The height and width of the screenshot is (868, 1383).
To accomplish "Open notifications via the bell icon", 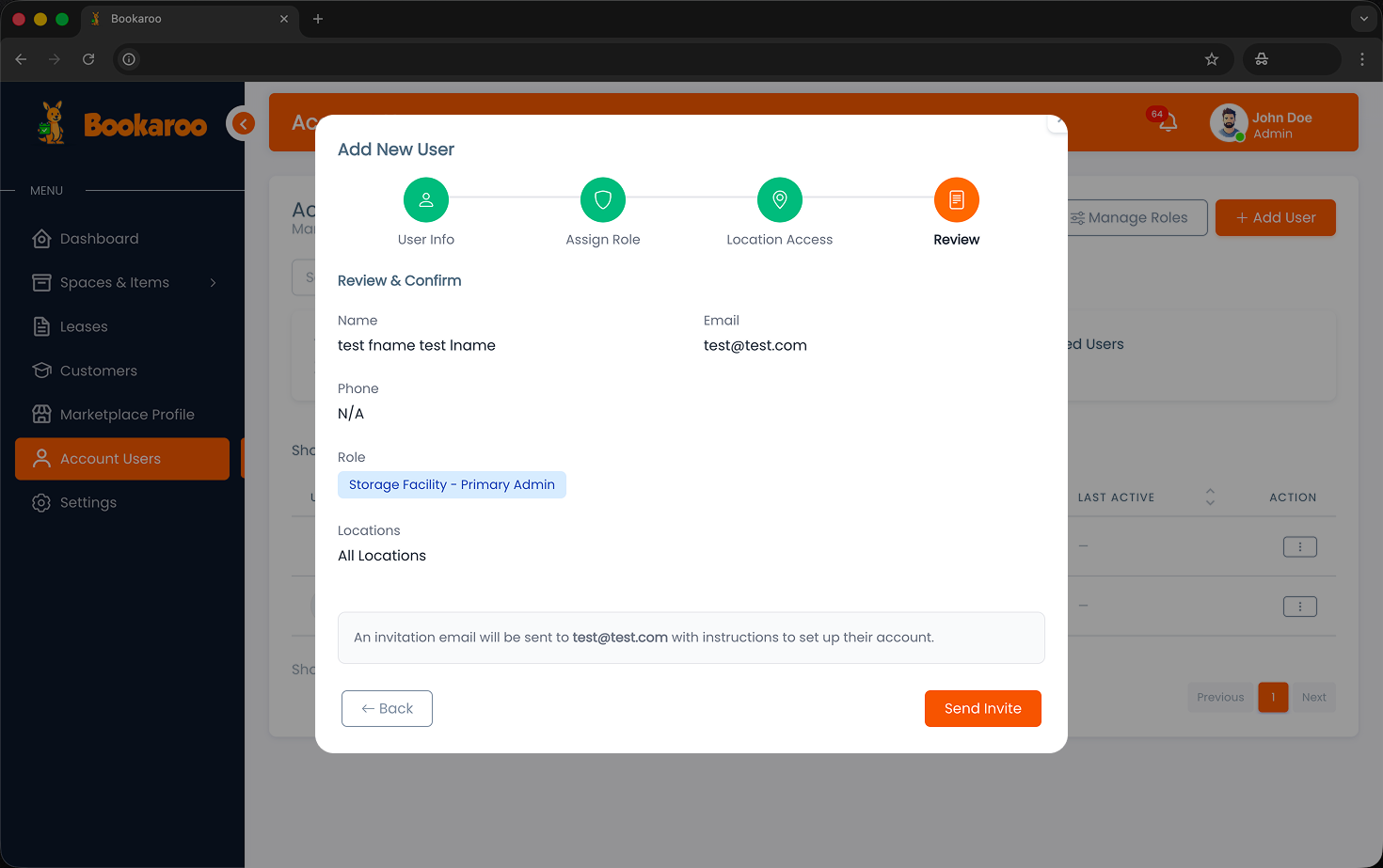I will pyautogui.click(x=1168, y=123).
